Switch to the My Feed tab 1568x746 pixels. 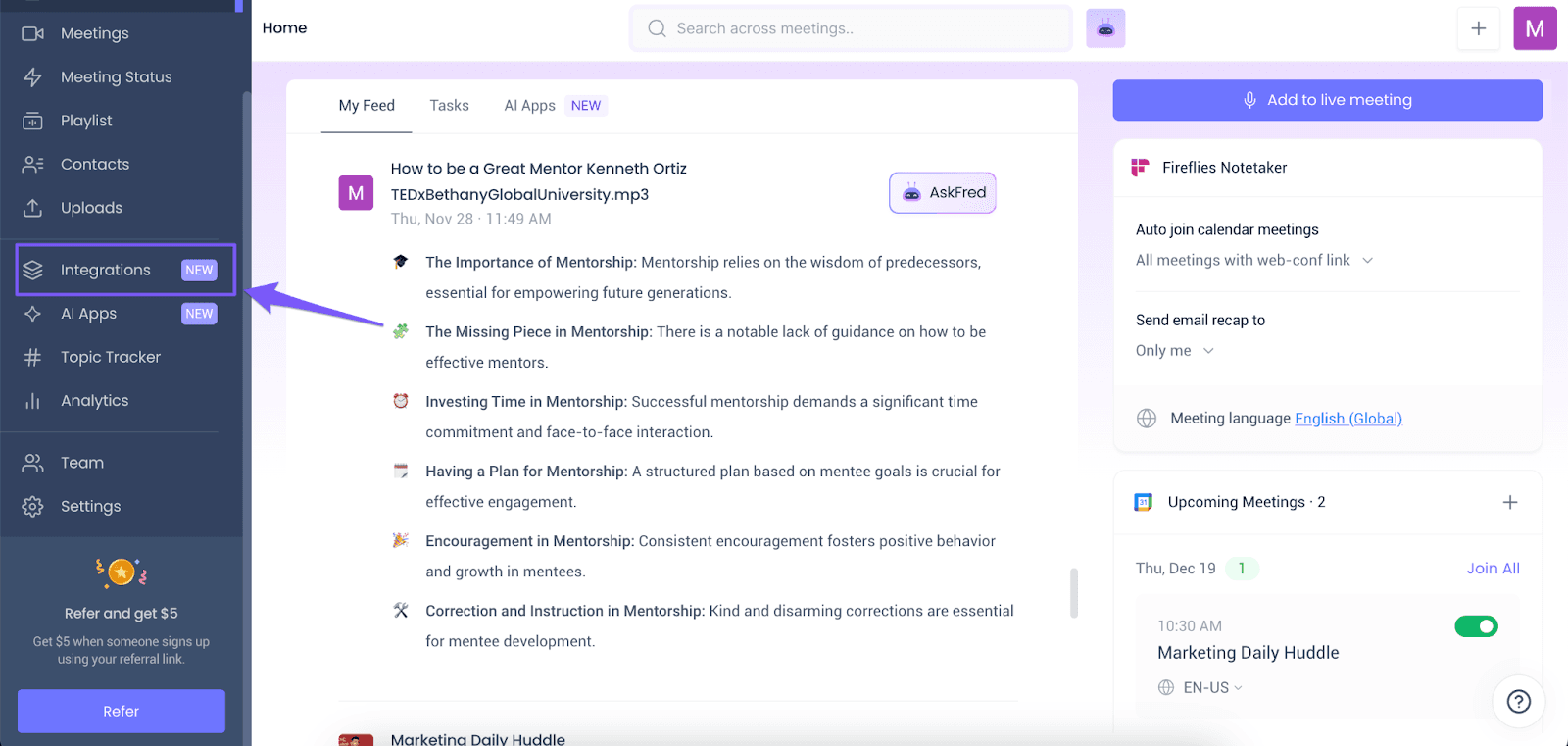[367, 105]
